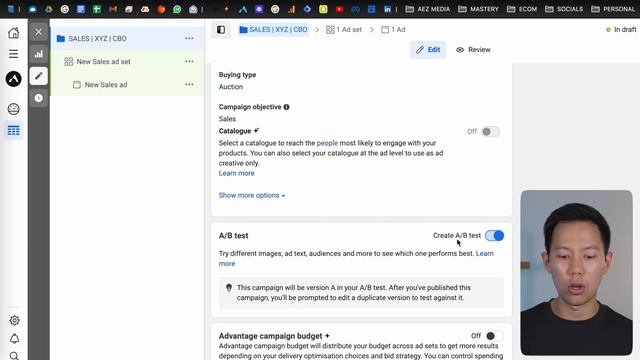
Task: Close the editing panel with X
Action: [39, 32]
